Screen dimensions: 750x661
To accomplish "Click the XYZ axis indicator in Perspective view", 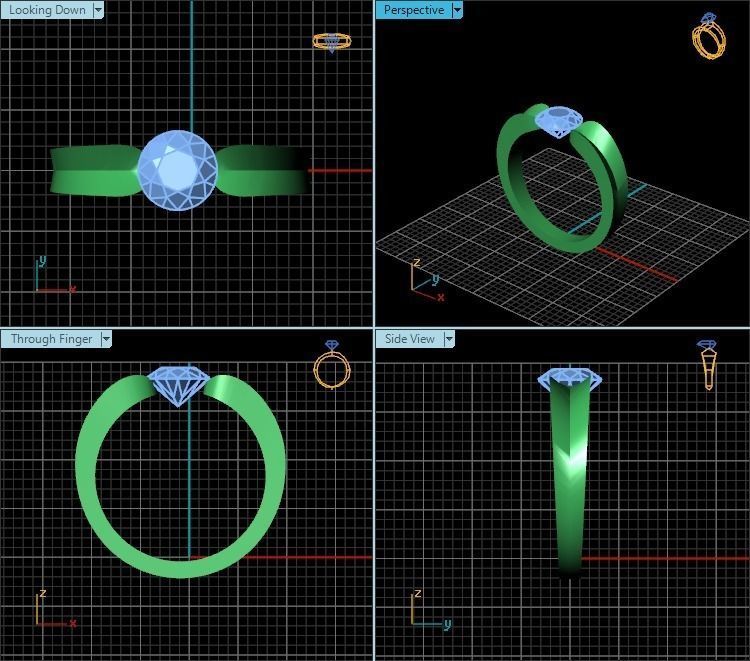I will pos(427,280).
